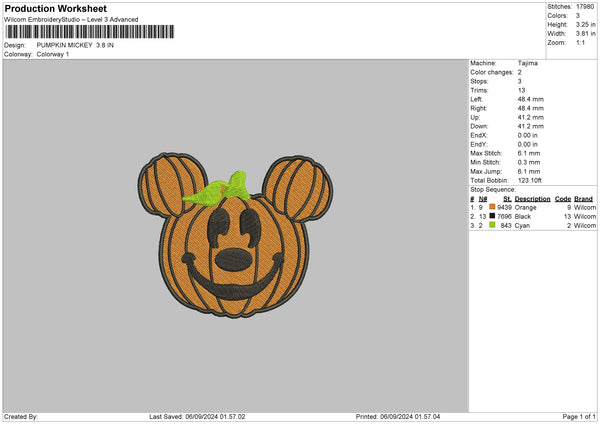Viewport: 600px width, 424px height.
Task: Click the Right value 48.4 mm
Action: [531, 108]
